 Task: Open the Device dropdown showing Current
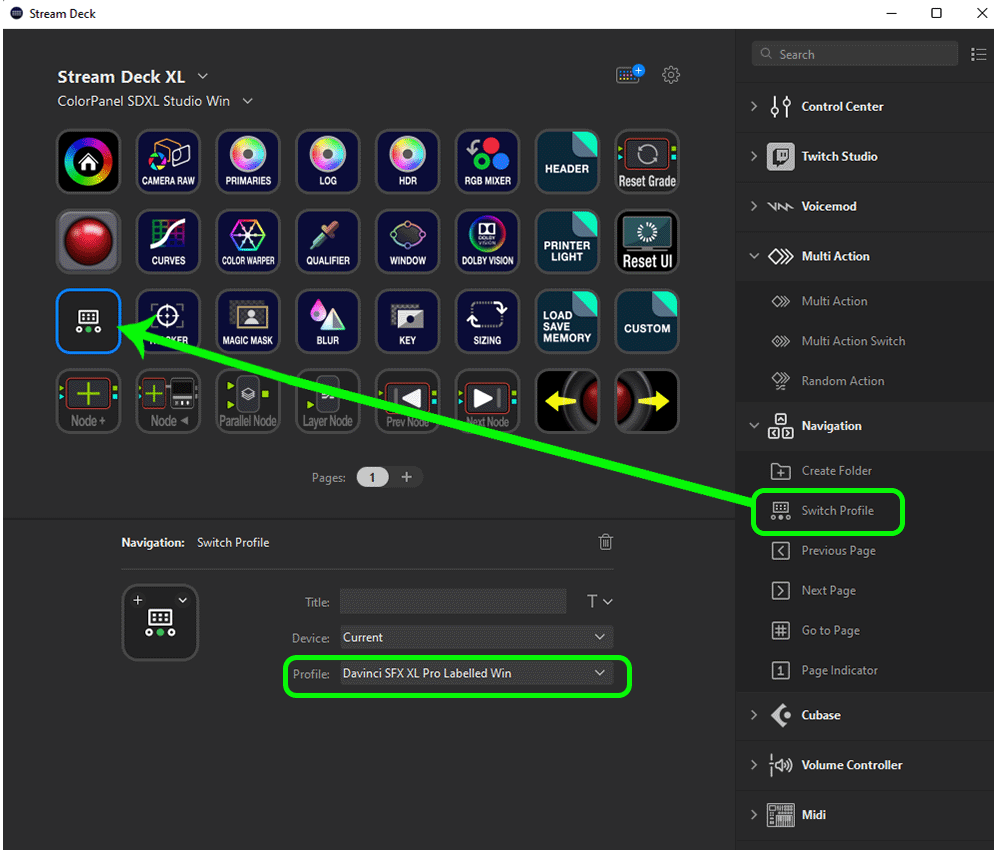(x=476, y=637)
